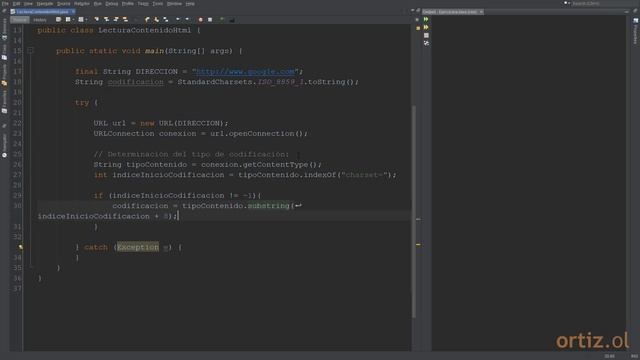The height and width of the screenshot is (360, 640).
Task: Click the red Start Macro Recording icon
Action: pos(200,19)
